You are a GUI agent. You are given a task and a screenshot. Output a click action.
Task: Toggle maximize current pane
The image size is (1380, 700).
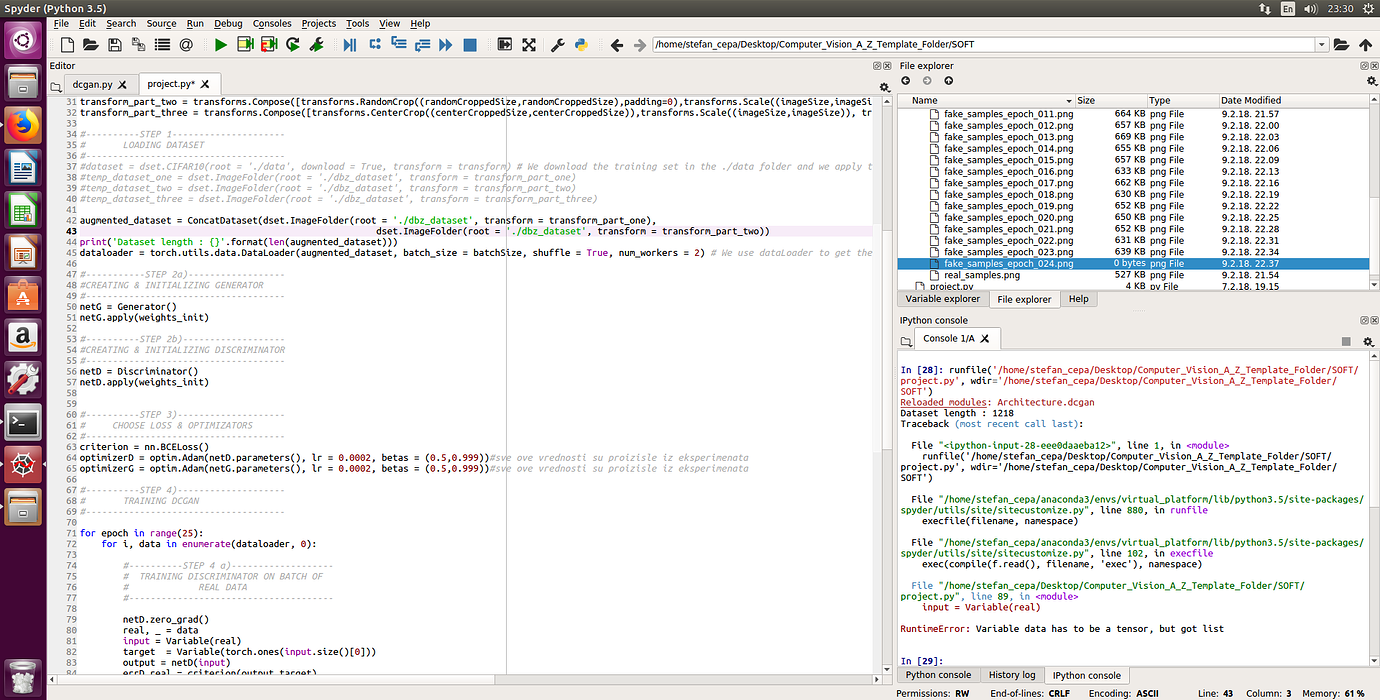tap(504, 45)
